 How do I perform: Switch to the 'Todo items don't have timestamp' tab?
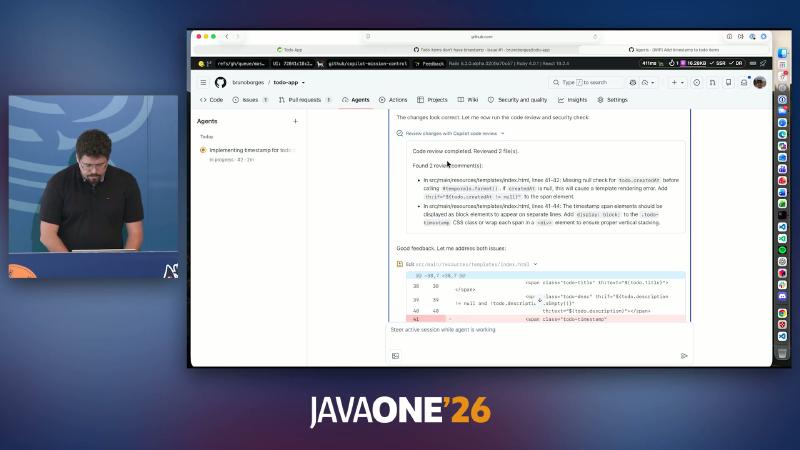(x=482, y=50)
